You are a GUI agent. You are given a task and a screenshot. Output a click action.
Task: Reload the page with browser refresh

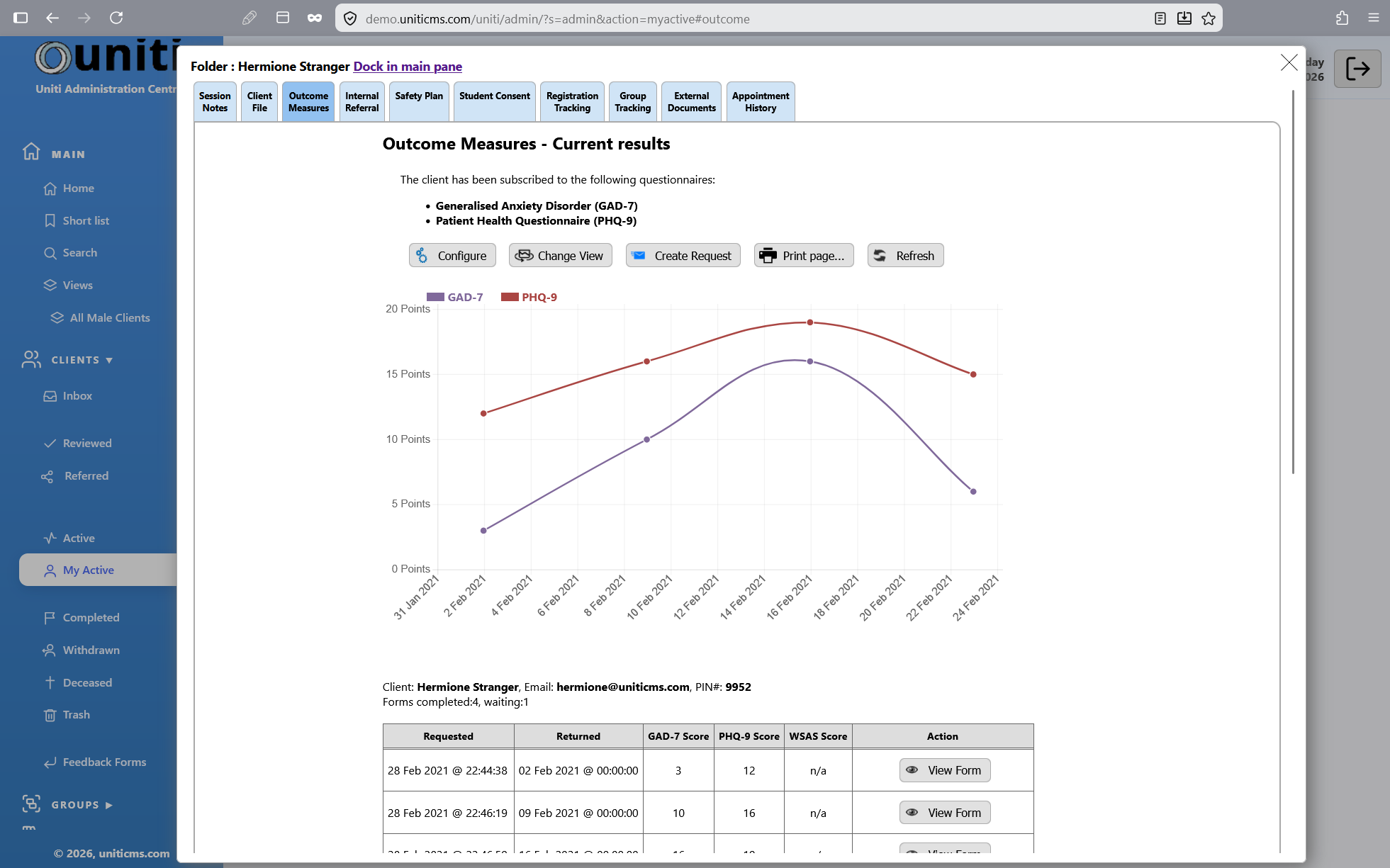(x=116, y=18)
